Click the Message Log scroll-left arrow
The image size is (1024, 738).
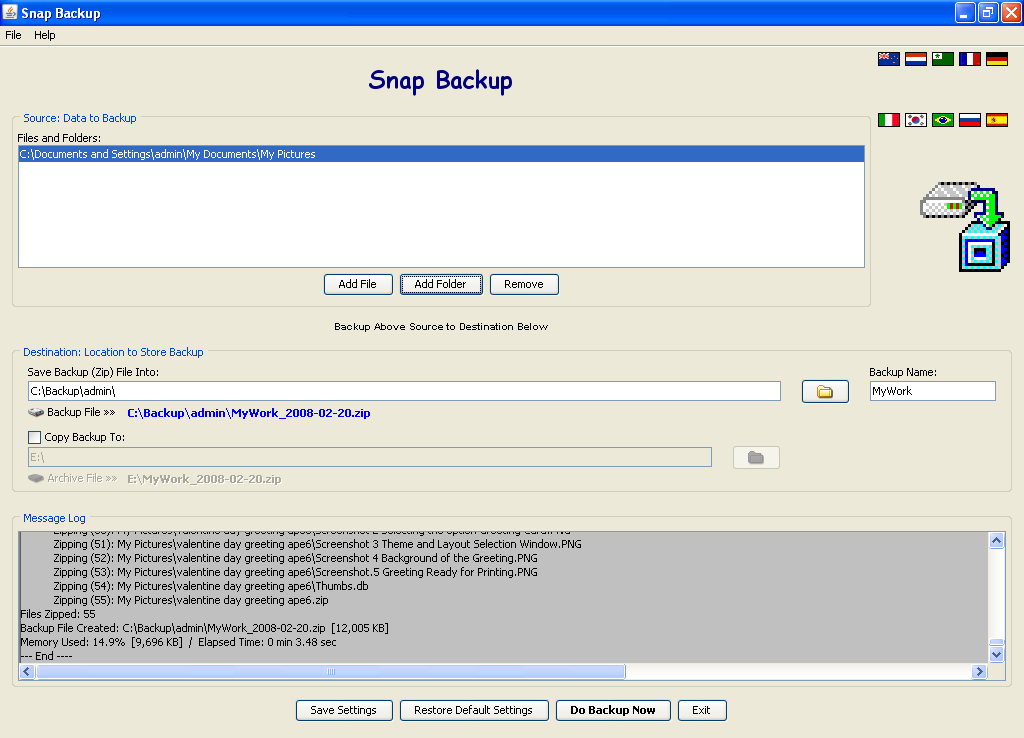point(27,671)
